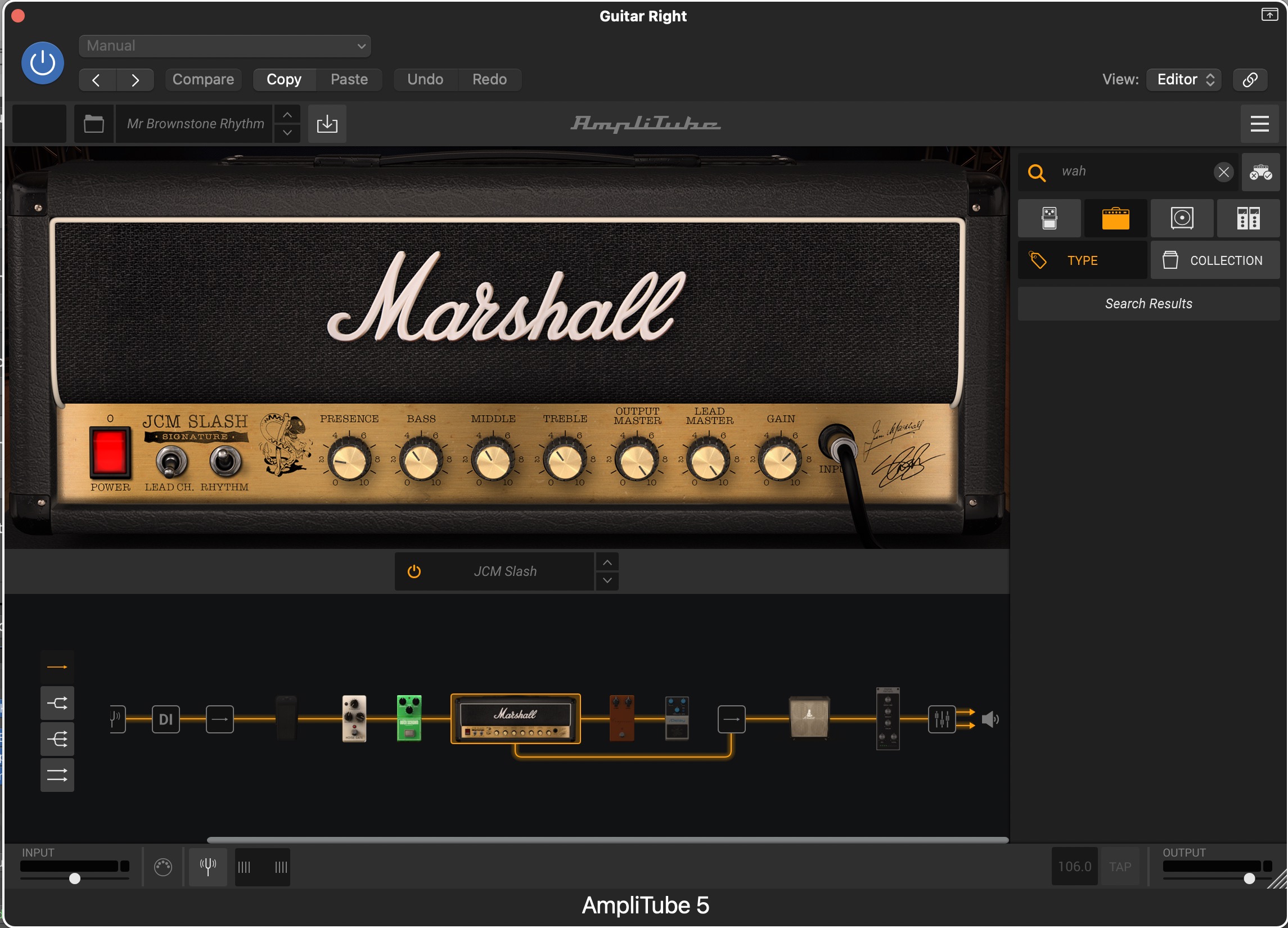Click the Search Results header
This screenshot has width=1288, height=928.
1149,304
